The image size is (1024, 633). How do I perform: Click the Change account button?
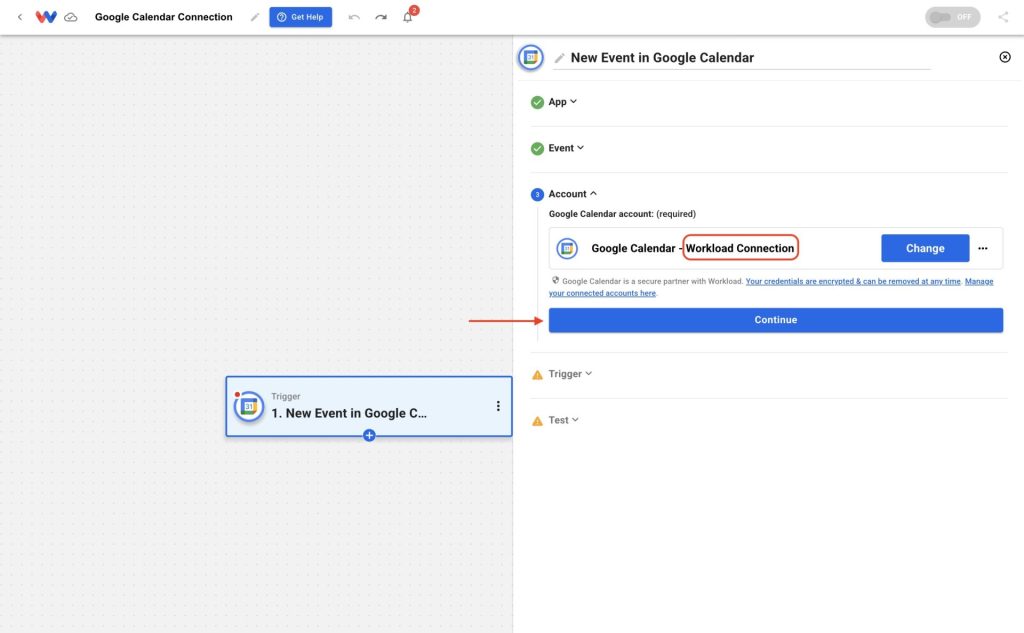pos(925,248)
